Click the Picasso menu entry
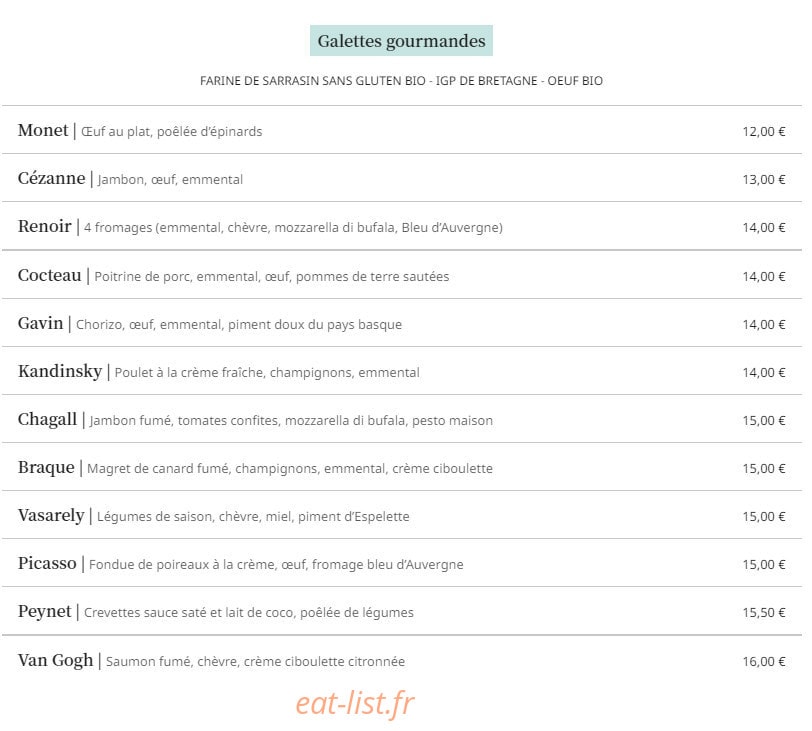This screenshot has height=731, width=812. point(402,563)
